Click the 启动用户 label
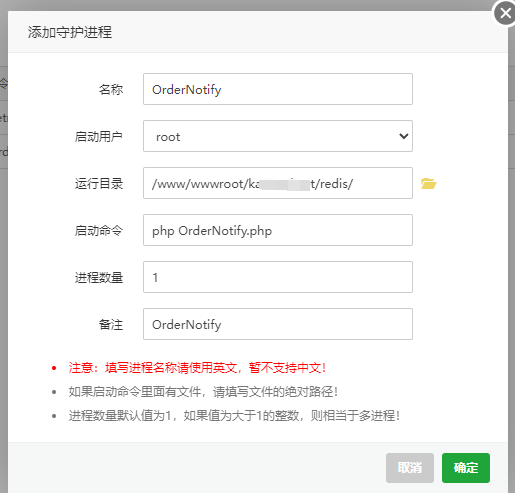This screenshot has height=493, width=515. [99, 137]
